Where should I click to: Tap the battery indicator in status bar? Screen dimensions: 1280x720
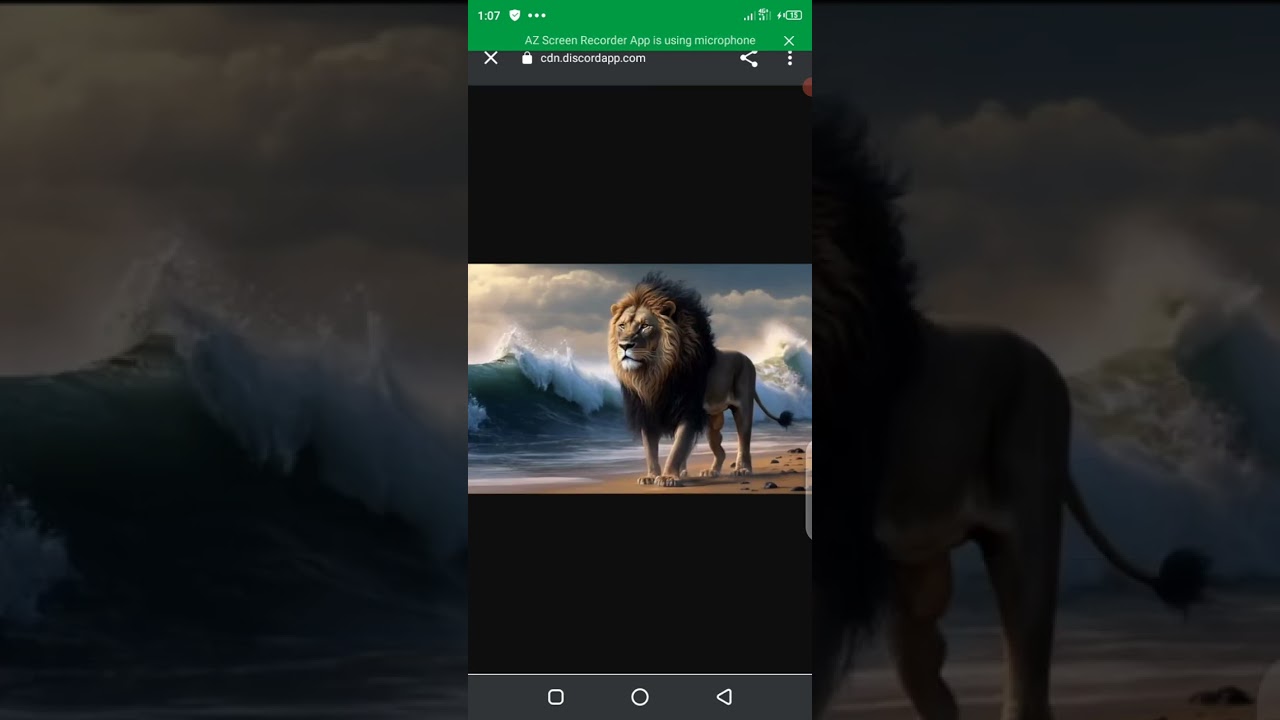[x=791, y=15]
